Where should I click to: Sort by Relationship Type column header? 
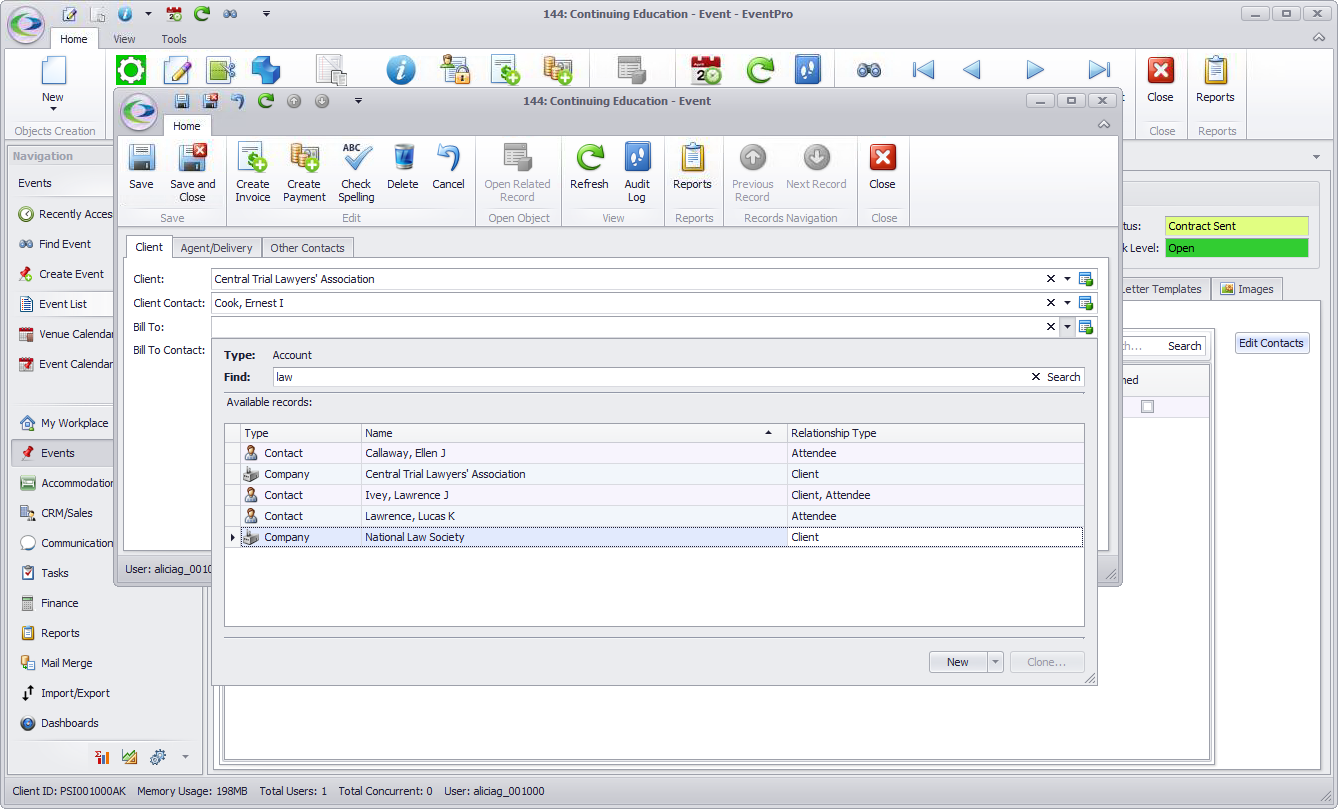coord(935,433)
